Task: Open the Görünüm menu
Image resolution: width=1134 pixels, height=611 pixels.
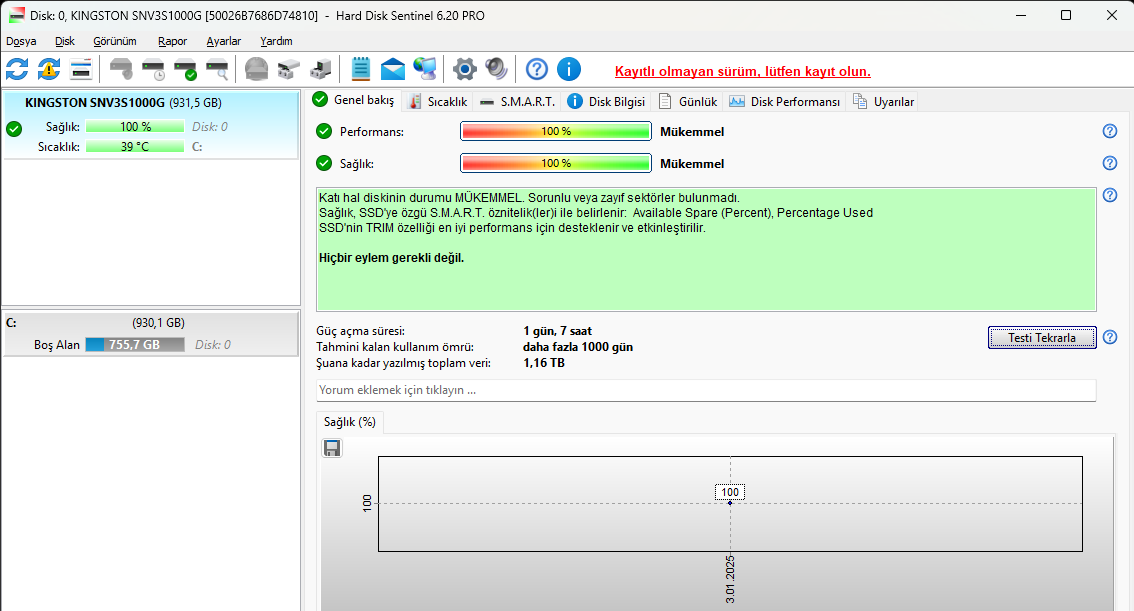Action: 114,41
